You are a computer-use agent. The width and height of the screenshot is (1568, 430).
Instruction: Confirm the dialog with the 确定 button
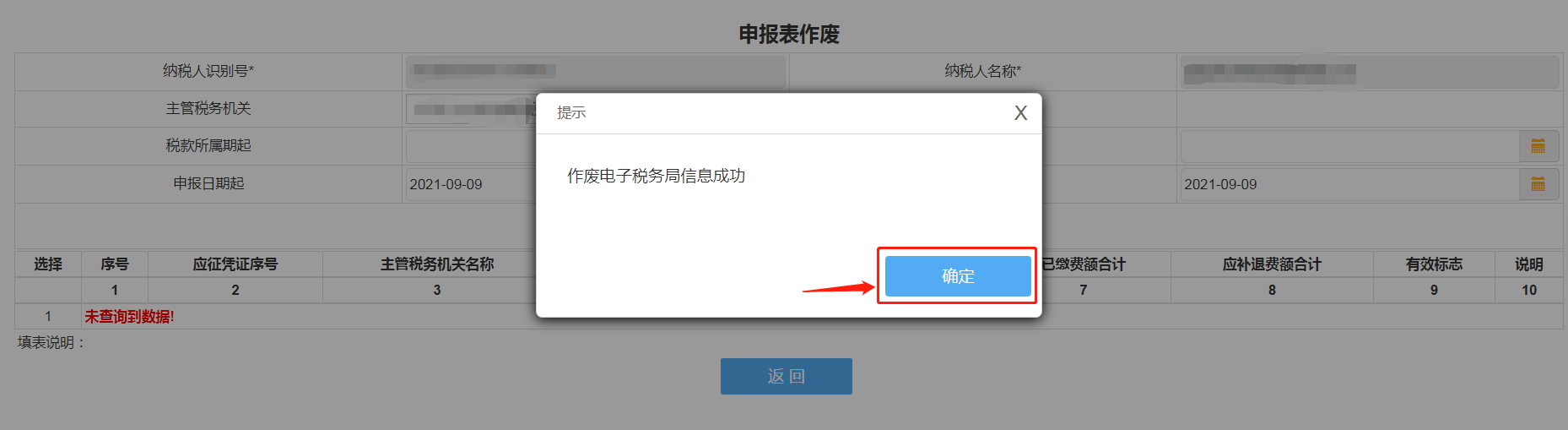coord(958,275)
